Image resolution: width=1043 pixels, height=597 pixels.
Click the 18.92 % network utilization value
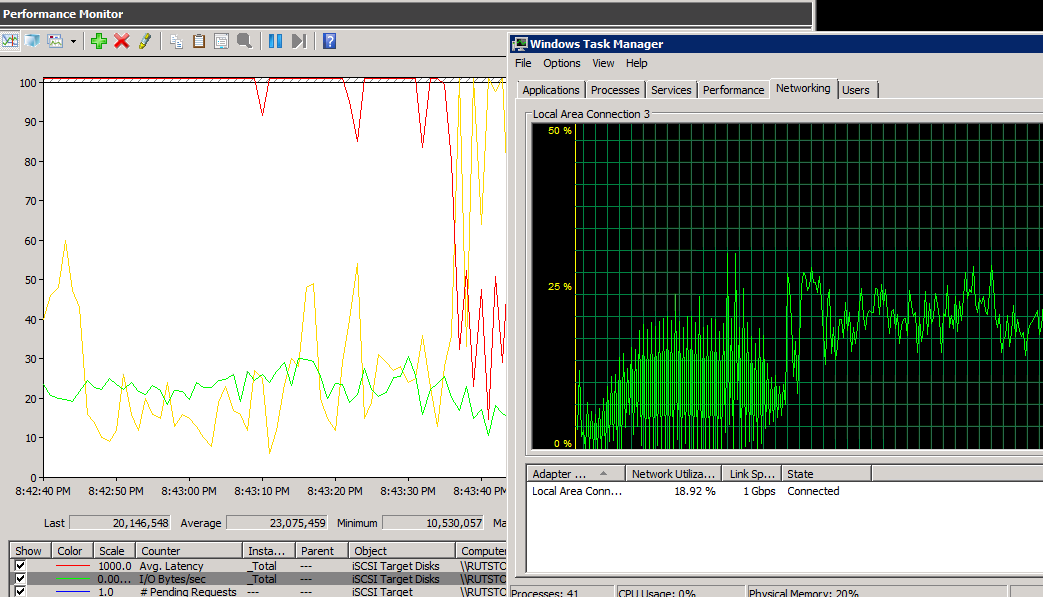pyautogui.click(x=694, y=491)
